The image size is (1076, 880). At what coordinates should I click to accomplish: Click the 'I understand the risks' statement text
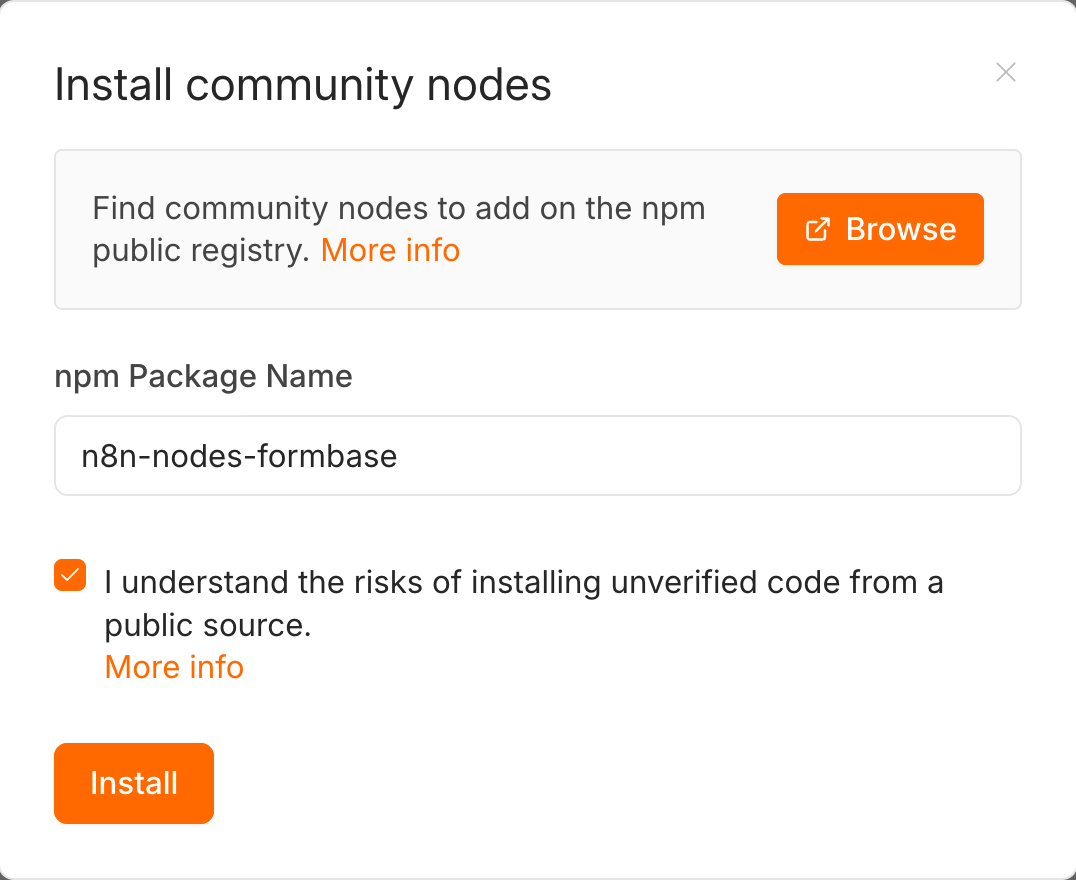click(x=524, y=603)
